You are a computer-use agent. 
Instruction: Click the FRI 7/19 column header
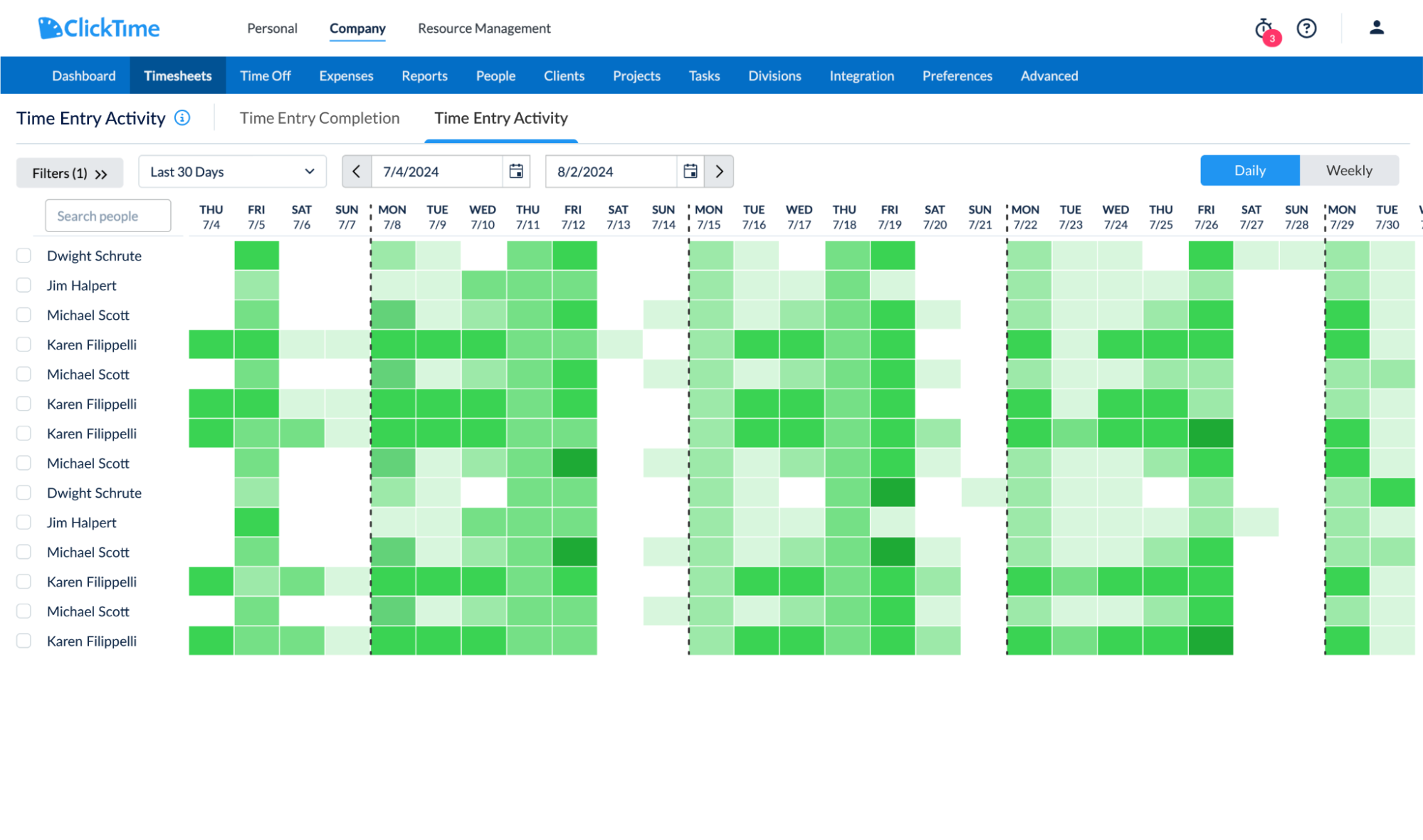tap(889, 217)
